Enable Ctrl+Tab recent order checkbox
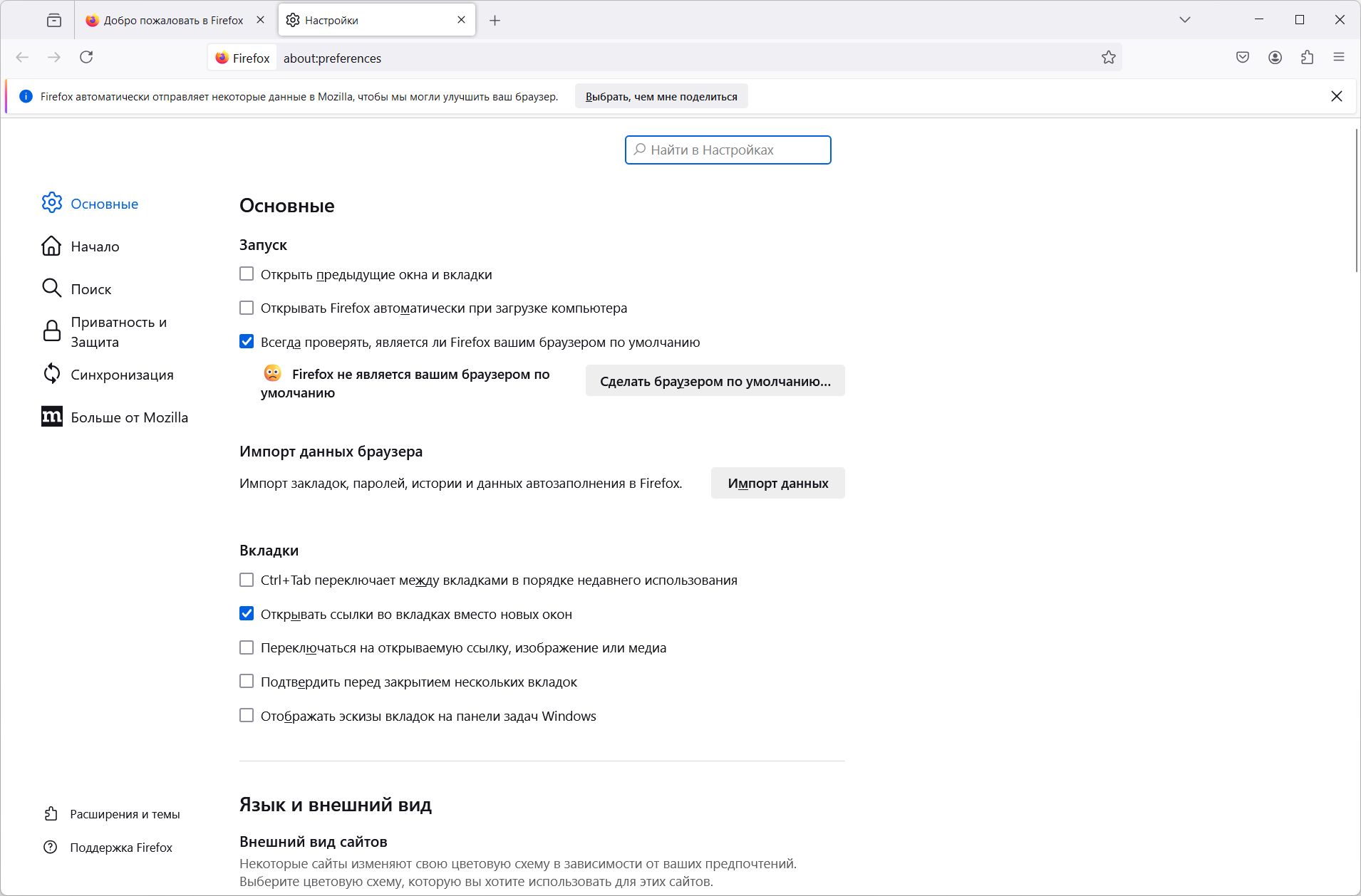The width and height of the screenshot is (1361, 896). click(247, 580)
